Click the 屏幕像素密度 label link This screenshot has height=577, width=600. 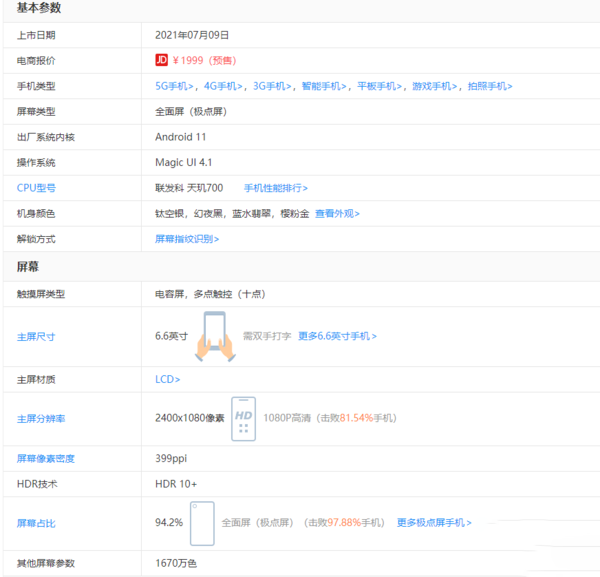point(46,458)
